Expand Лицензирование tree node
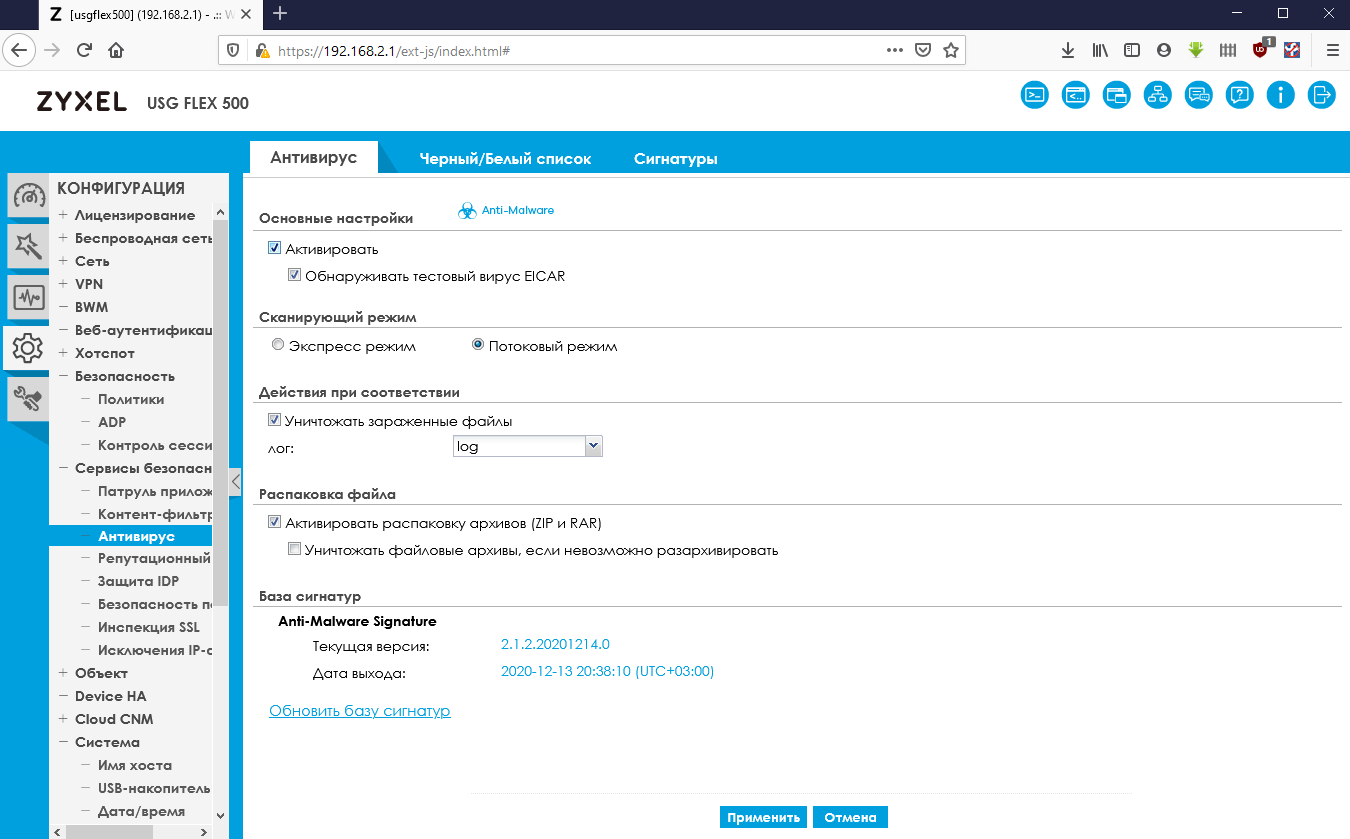This screenshot has width=1350, height=839. click(x=63, y=215)
